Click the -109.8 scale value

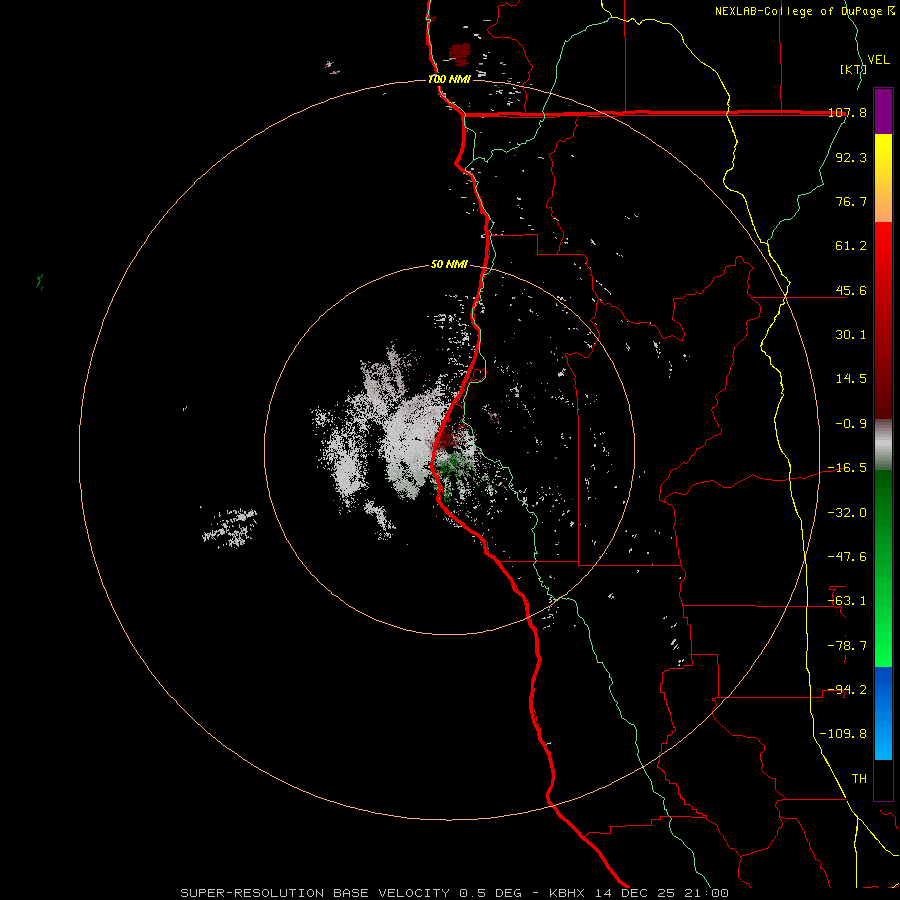[843, 734]
